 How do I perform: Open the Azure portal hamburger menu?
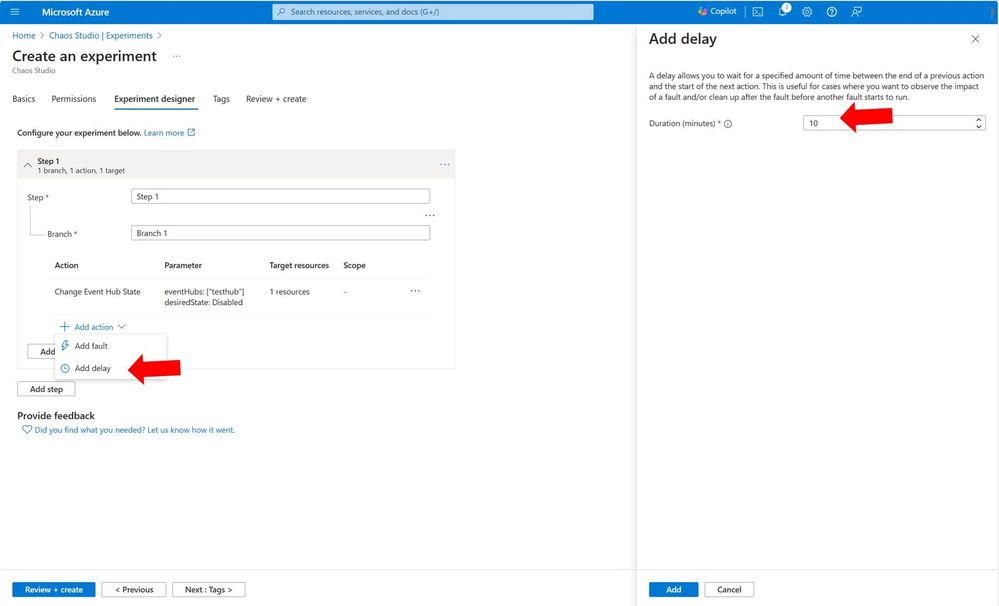click(15, 11)
